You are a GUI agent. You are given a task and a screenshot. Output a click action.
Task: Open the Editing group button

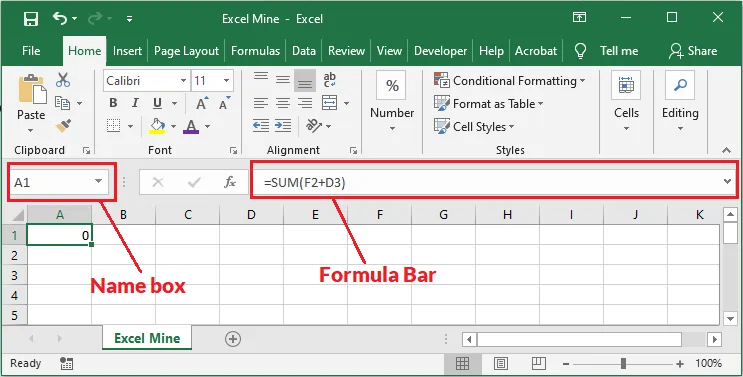[x=680, y=102]
